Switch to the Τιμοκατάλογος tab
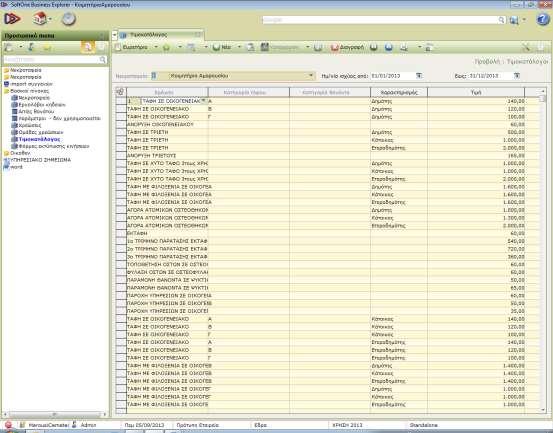 [160, 35]
